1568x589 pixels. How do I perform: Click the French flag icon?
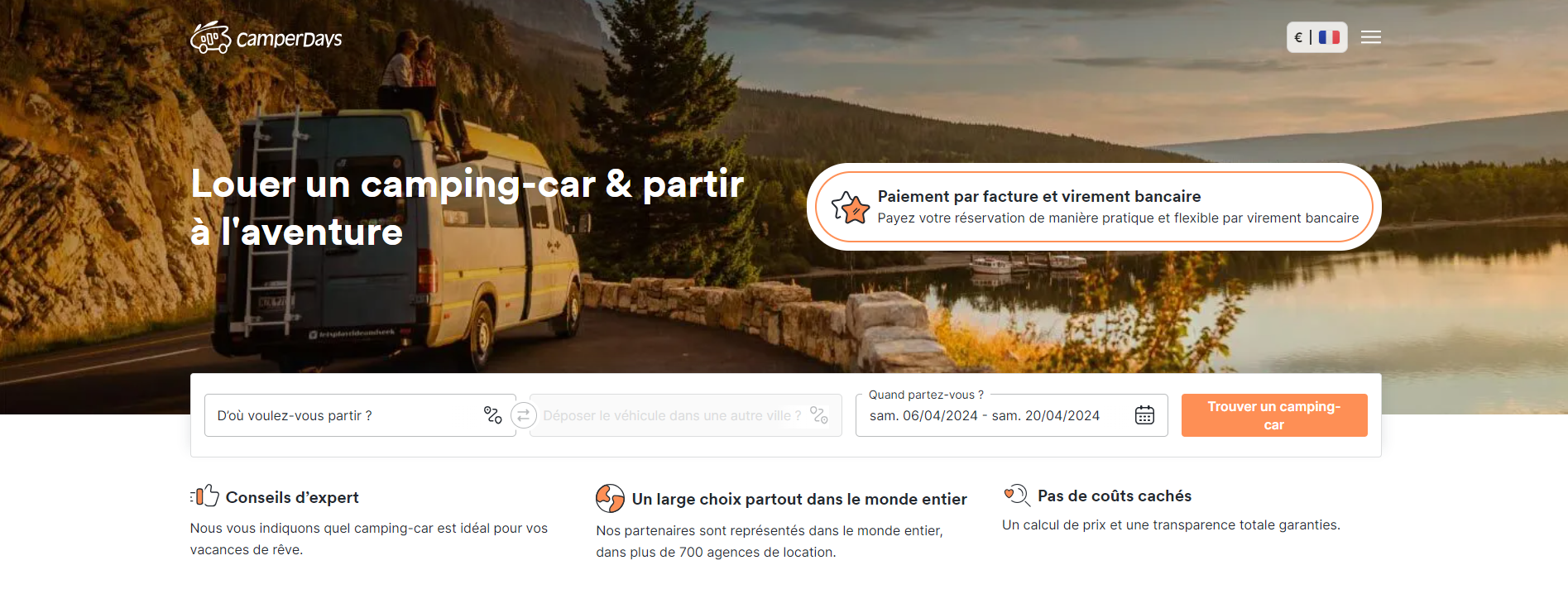coord(1329,37)
